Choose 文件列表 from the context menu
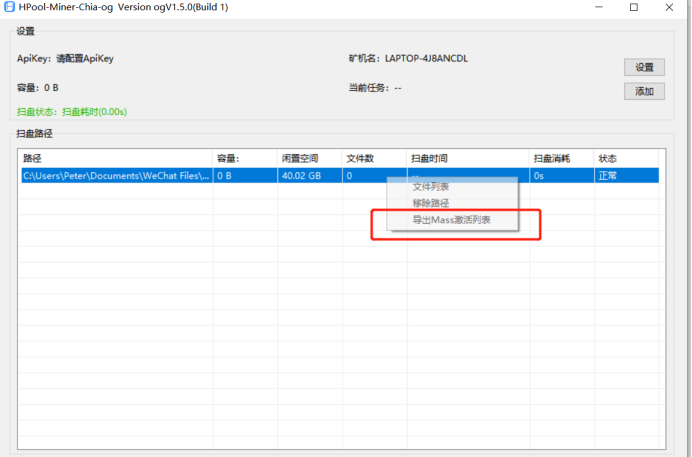Screen dimensions: 692x457 point(431,187)
